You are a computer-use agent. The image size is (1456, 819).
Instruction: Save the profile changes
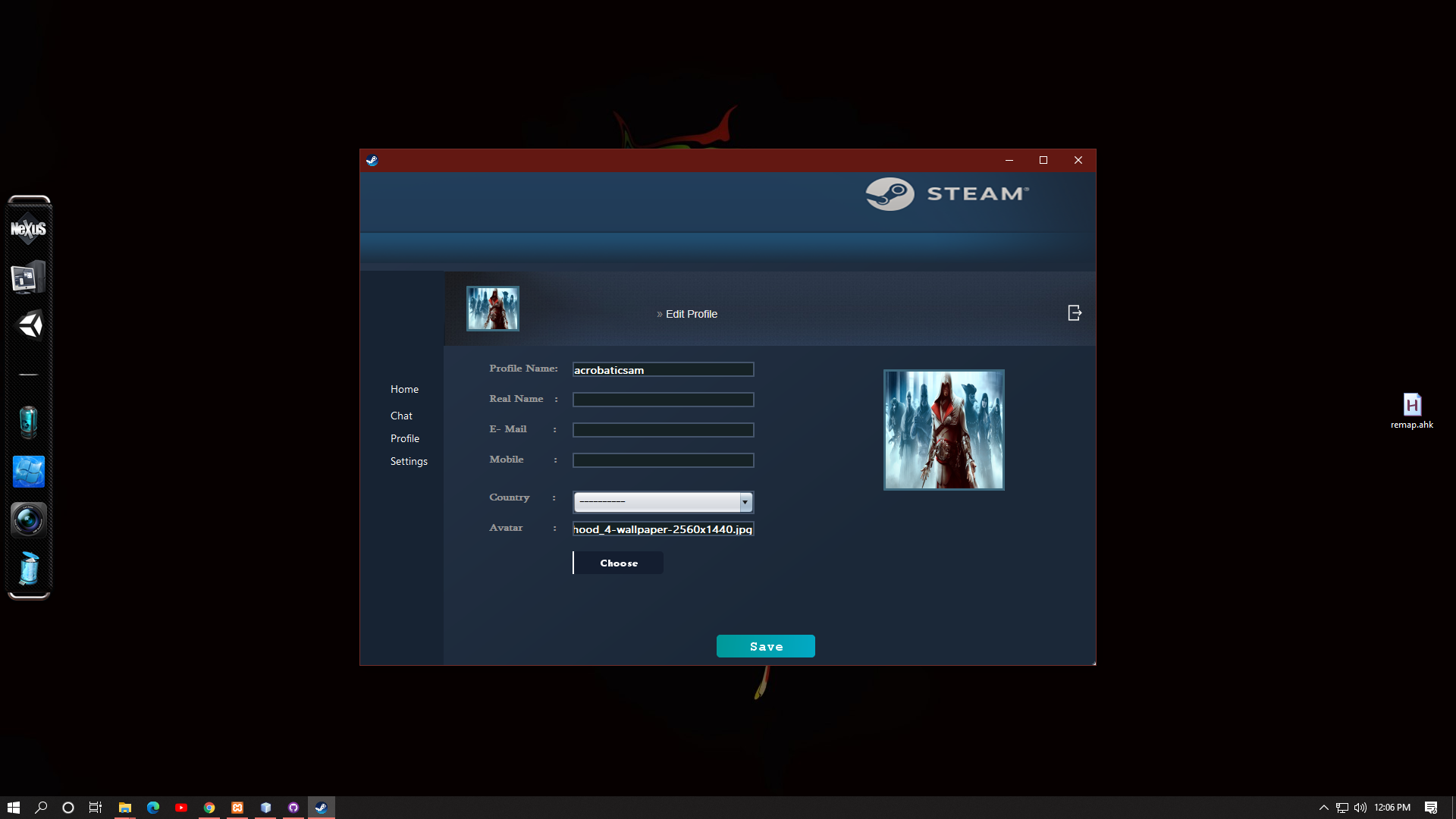coord(766,646)
